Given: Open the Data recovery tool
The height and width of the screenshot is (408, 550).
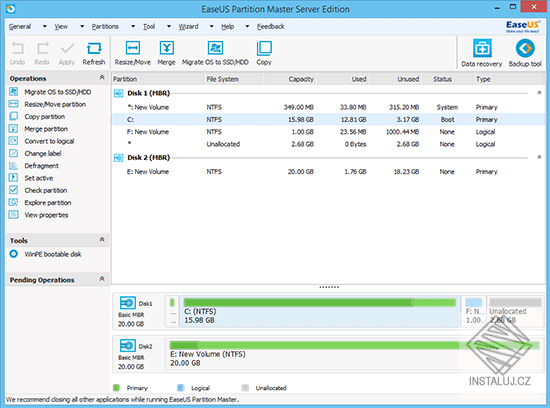Looking at the screenshot, I should point(482,53).
